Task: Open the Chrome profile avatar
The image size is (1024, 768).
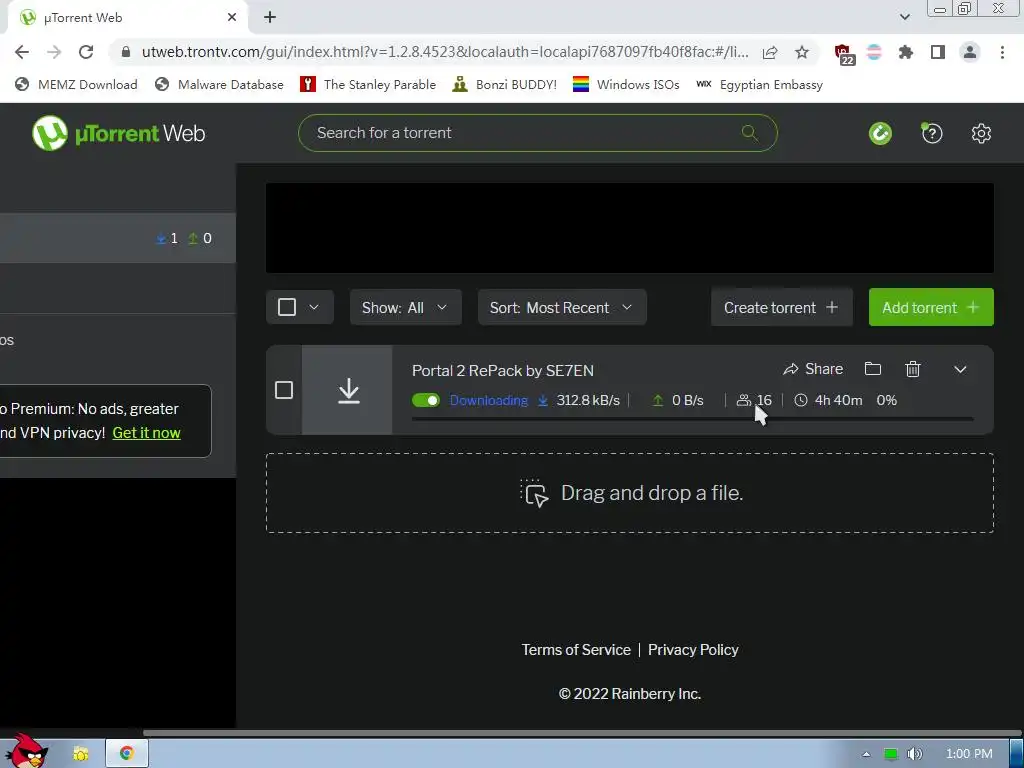Action: (x=970, y=52)
